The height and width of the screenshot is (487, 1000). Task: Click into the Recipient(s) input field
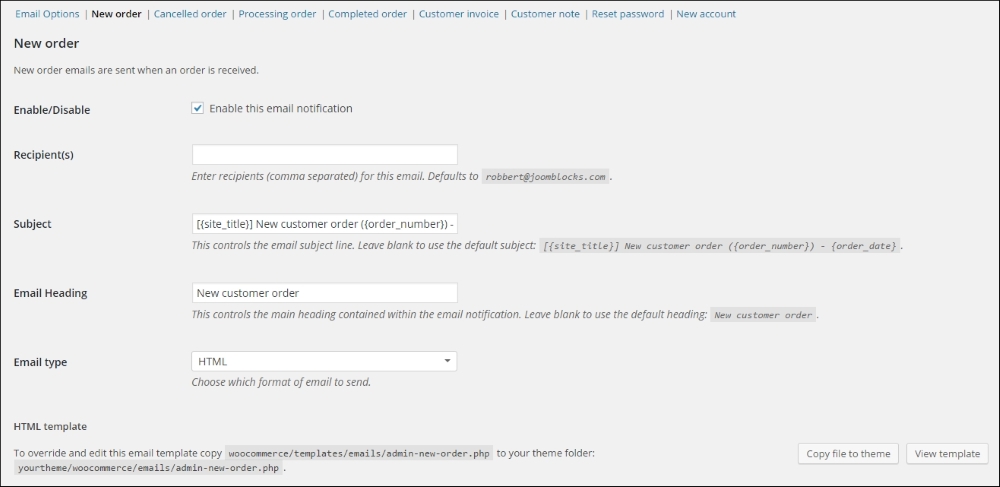click(x=324, y=155)
